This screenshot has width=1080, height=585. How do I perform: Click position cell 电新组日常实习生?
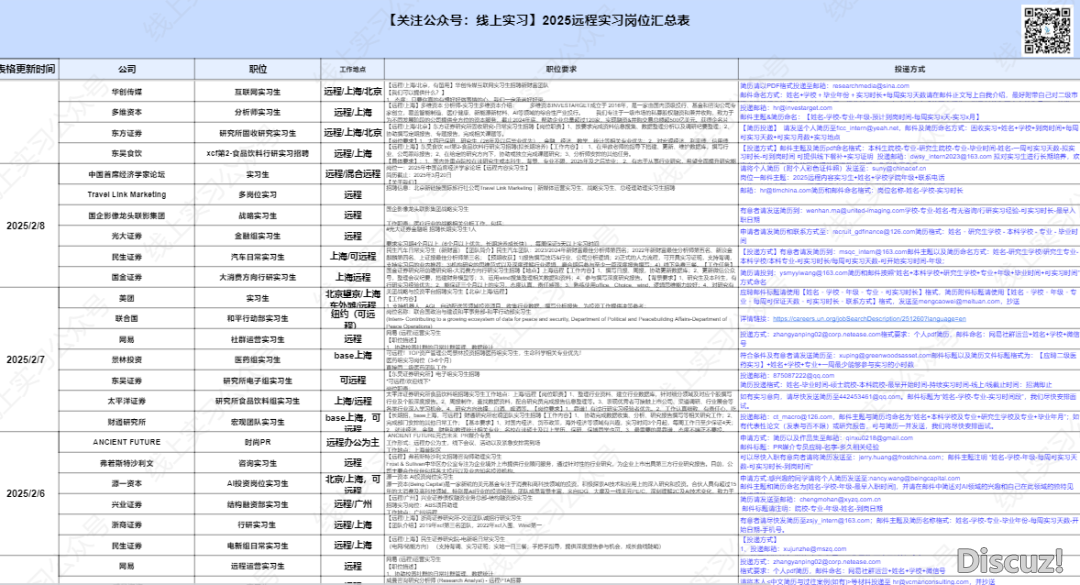pos(258,546)
